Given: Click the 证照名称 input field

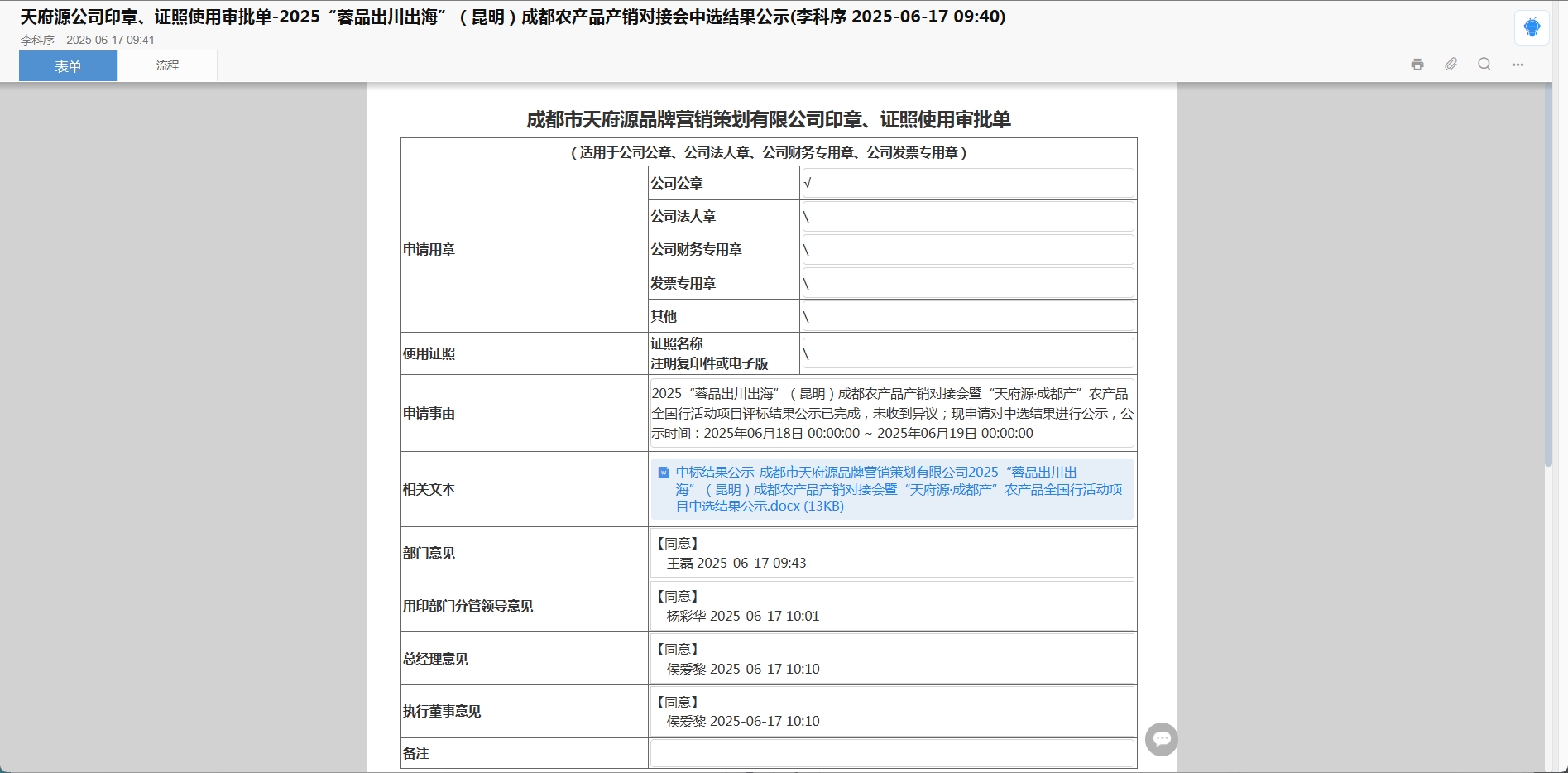Looking at the screenshot, I should 967,353.
